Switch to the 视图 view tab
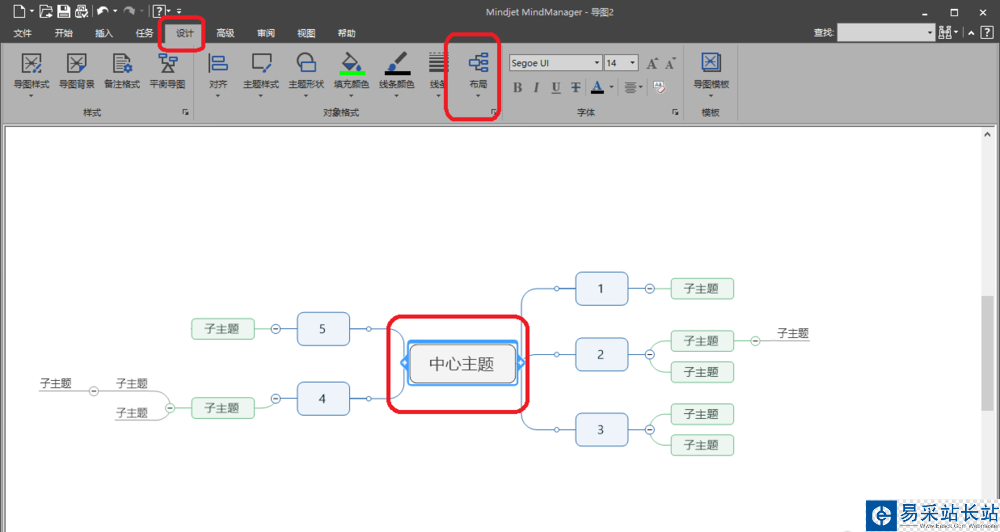1000x532 pixels. pos(306,33)
